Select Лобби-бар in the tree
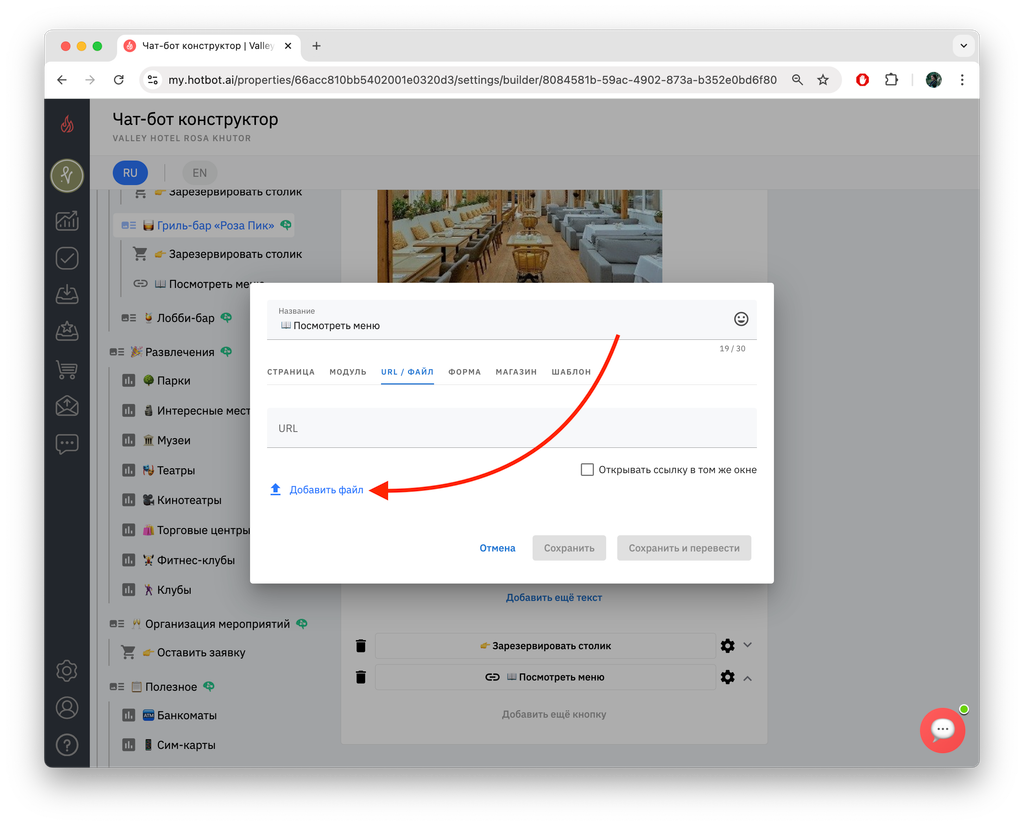This screenshot has height=826, width=1024. pyautogui.click(x=185, y=318)
